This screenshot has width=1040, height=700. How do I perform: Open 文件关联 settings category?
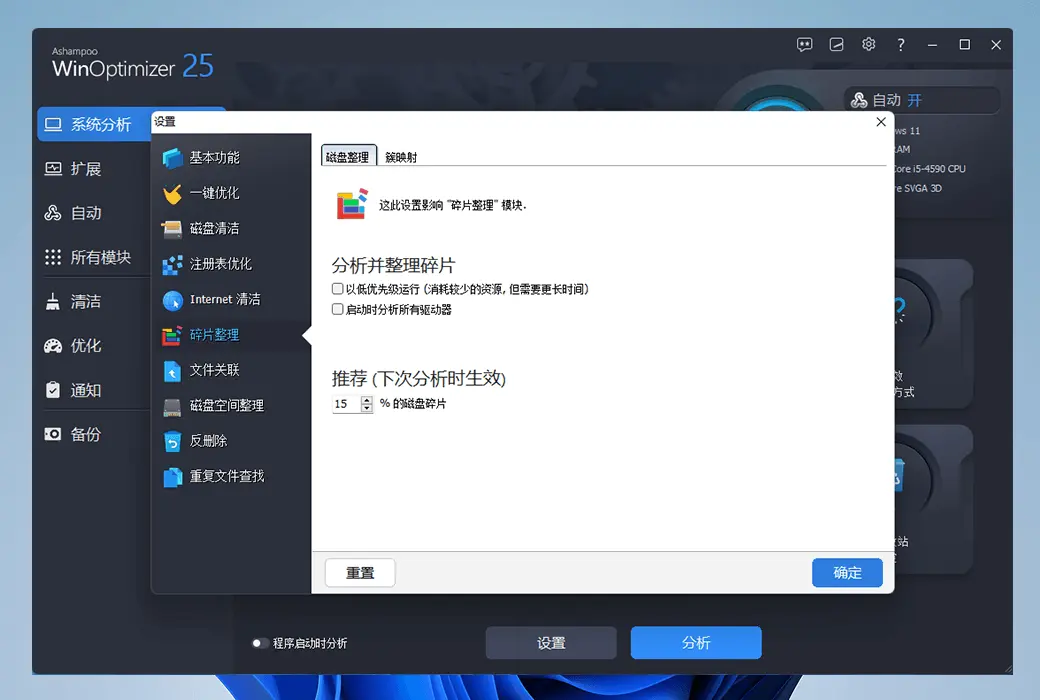pos(231,370)
